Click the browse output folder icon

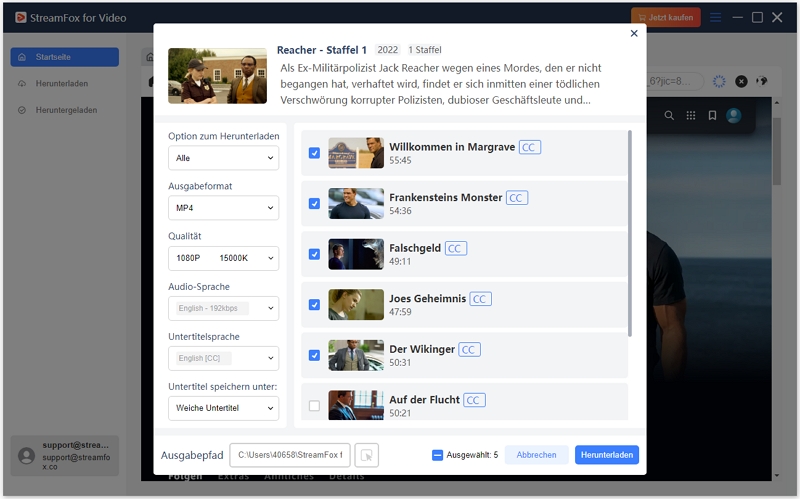coord(367,455)
